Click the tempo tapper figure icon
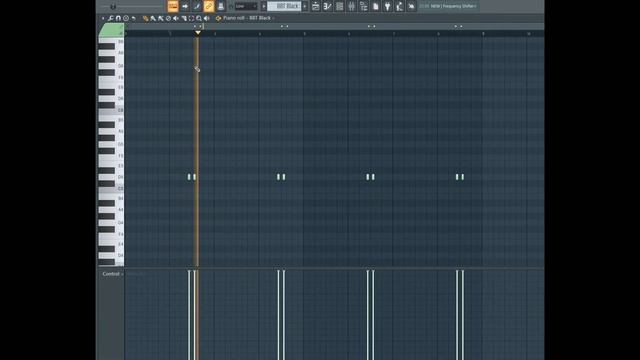This screenshot has height=360, width=640. [400, 6]
